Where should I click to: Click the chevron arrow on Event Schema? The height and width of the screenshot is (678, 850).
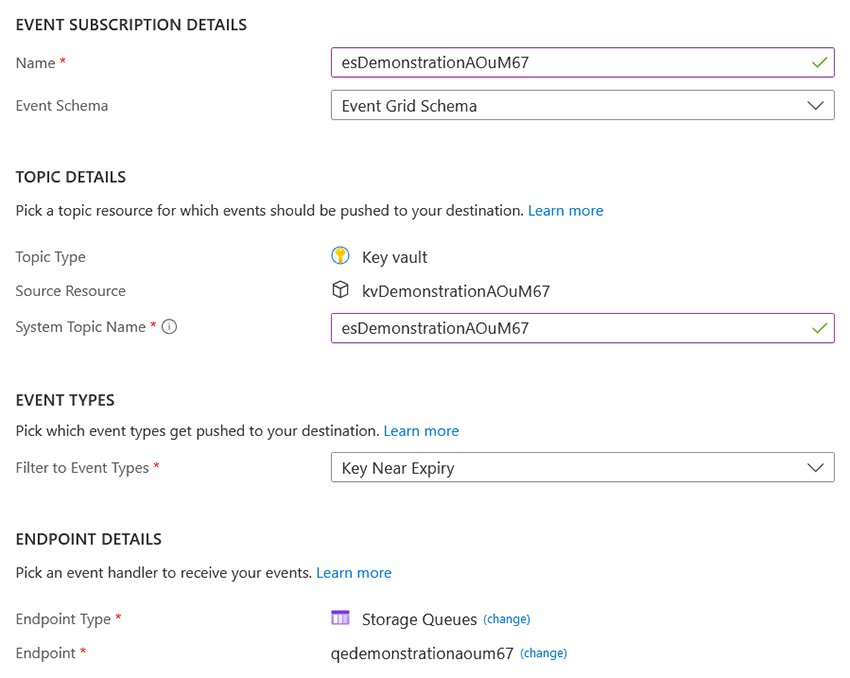817,105
